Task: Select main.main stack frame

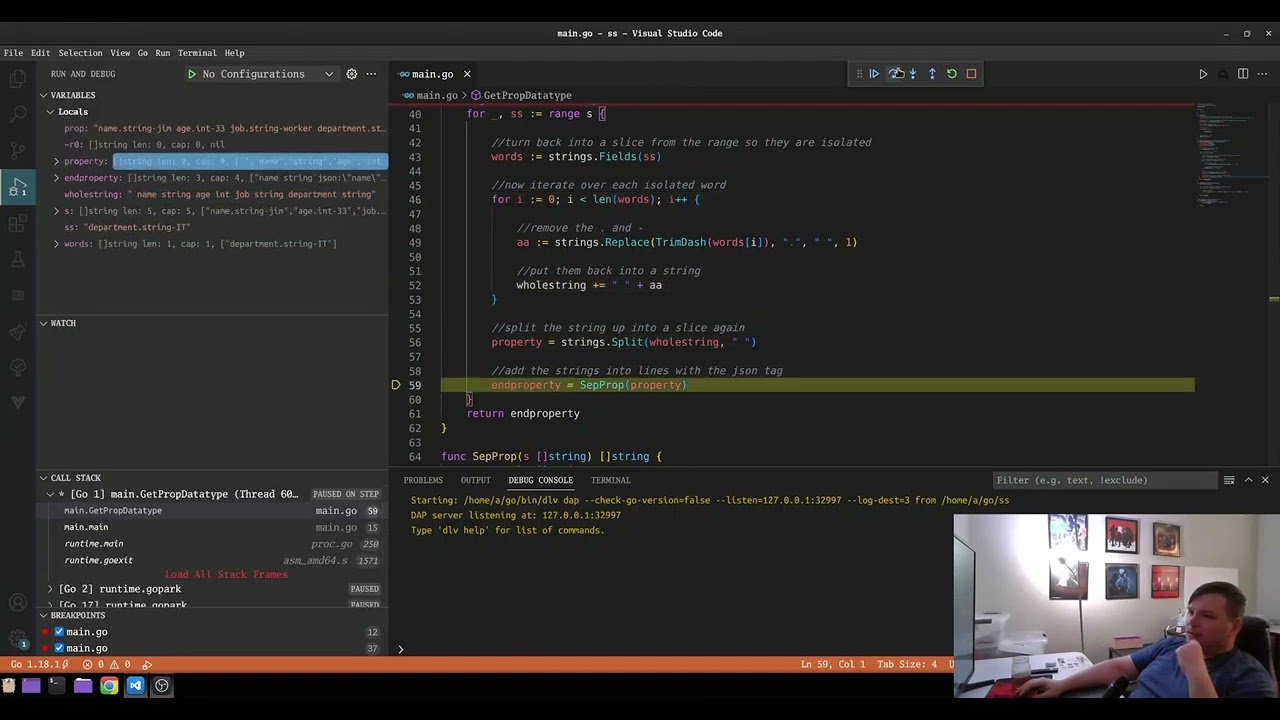Action: pos(212,527)
